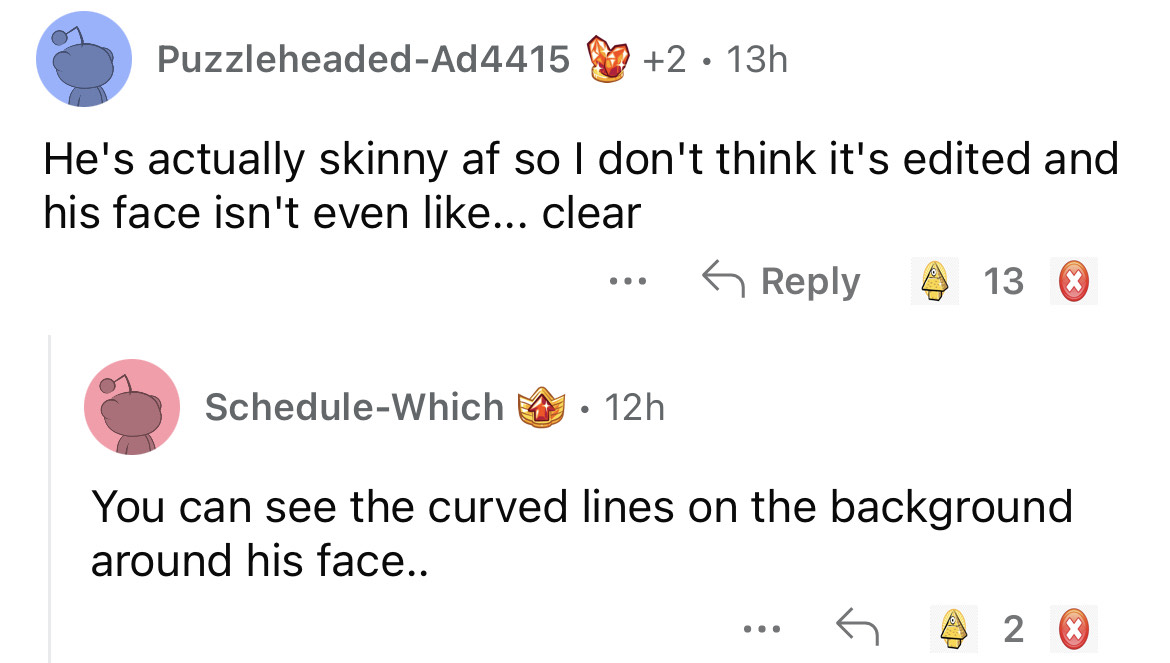Click the reply text about curved lines
Viewport: 1170px width, 663px height.
[x=580, y=532]
